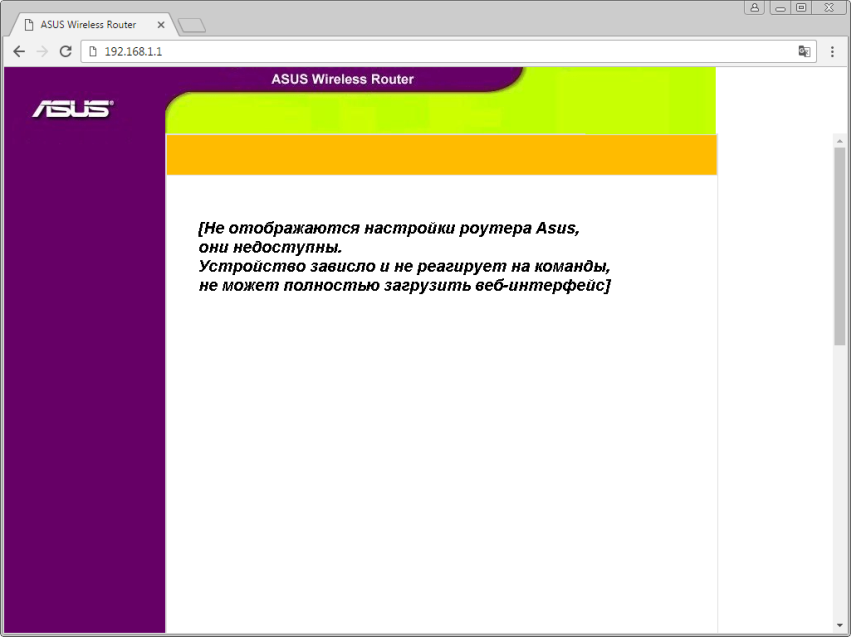Click the scrollbar up arrow
The width and height of the screenshot is (851, 637).
click(x=840, y=141)
